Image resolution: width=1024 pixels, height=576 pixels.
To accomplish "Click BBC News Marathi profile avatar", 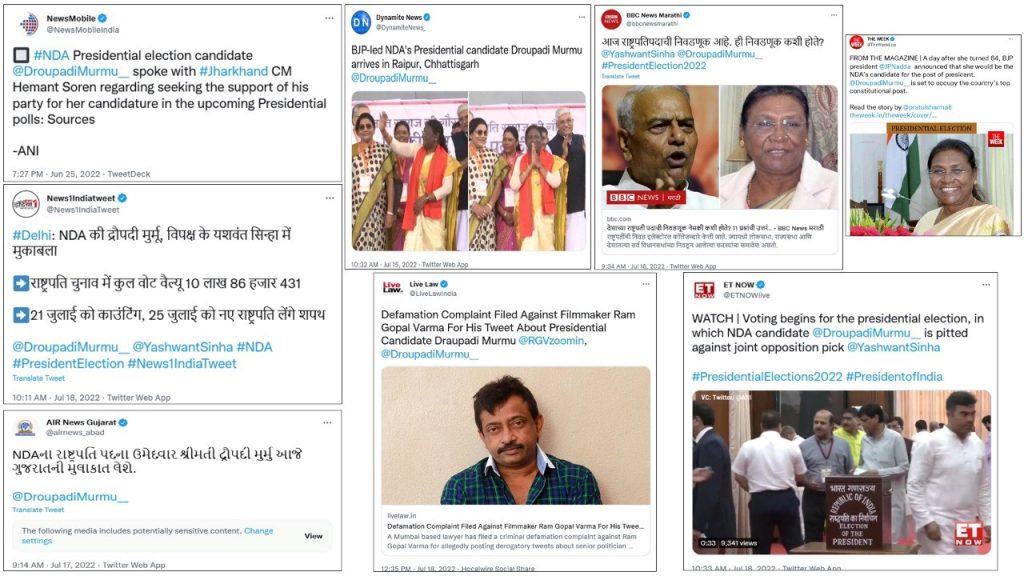I will [611, 20].
